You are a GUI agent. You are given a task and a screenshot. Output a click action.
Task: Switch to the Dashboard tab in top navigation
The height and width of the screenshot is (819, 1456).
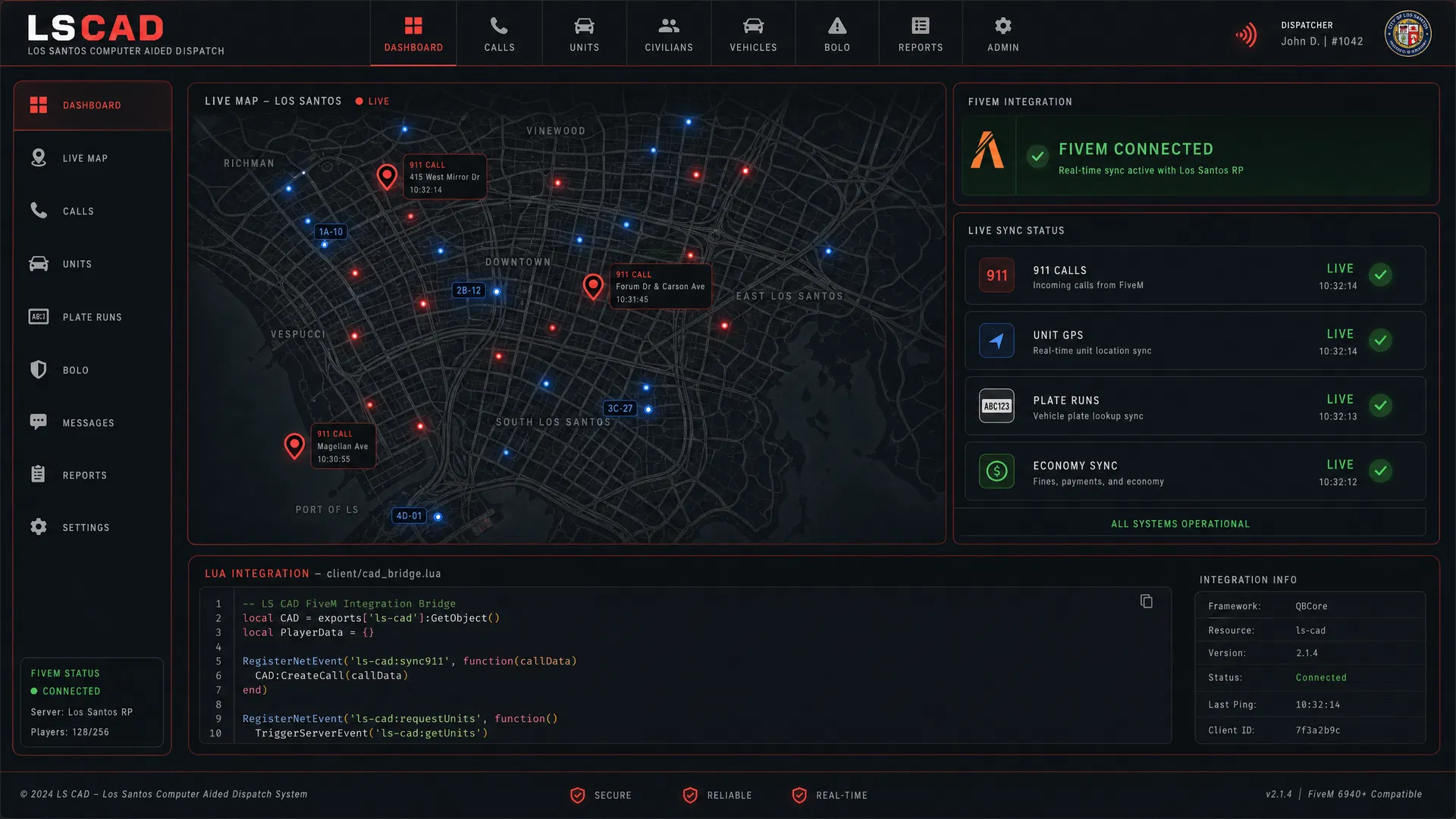[413, 33]
